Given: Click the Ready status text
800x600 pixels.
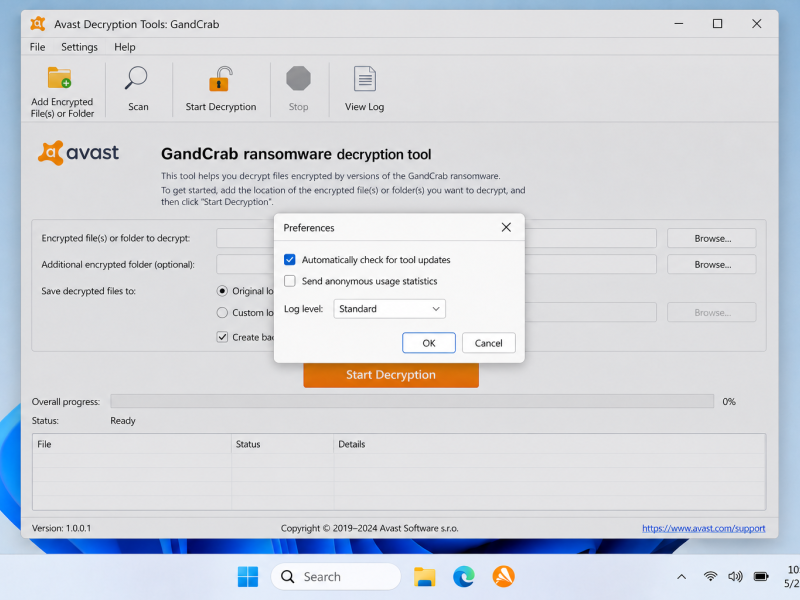Looking at the screenshot, I should click(123, 420).
